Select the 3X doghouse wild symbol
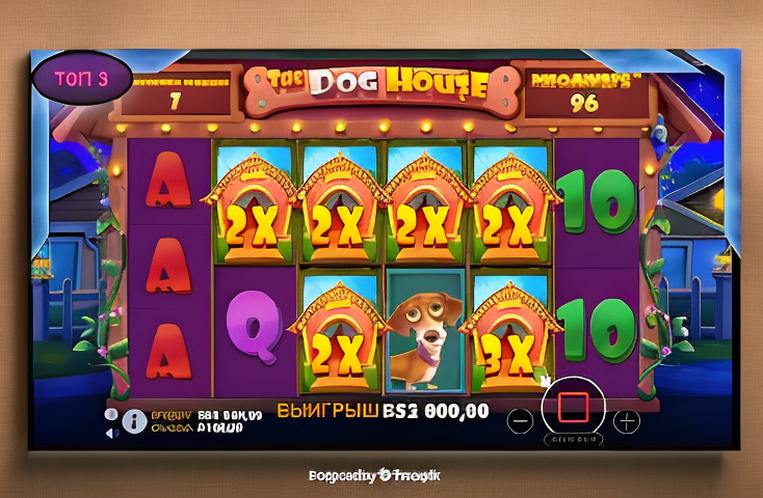This screenshot has width=763, height=498. [509, 333]
